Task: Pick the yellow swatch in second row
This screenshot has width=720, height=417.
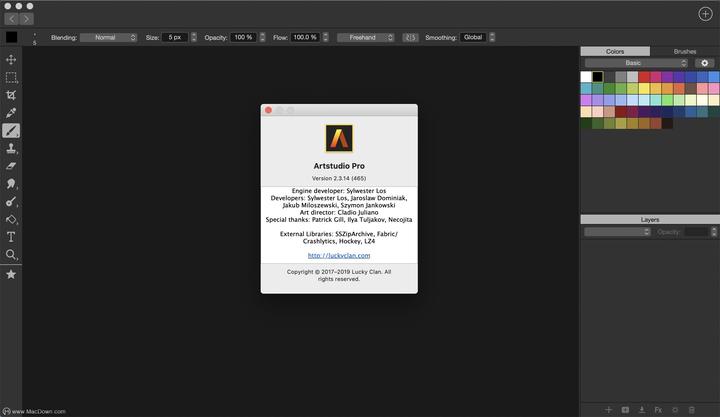Action: point(644,88)
